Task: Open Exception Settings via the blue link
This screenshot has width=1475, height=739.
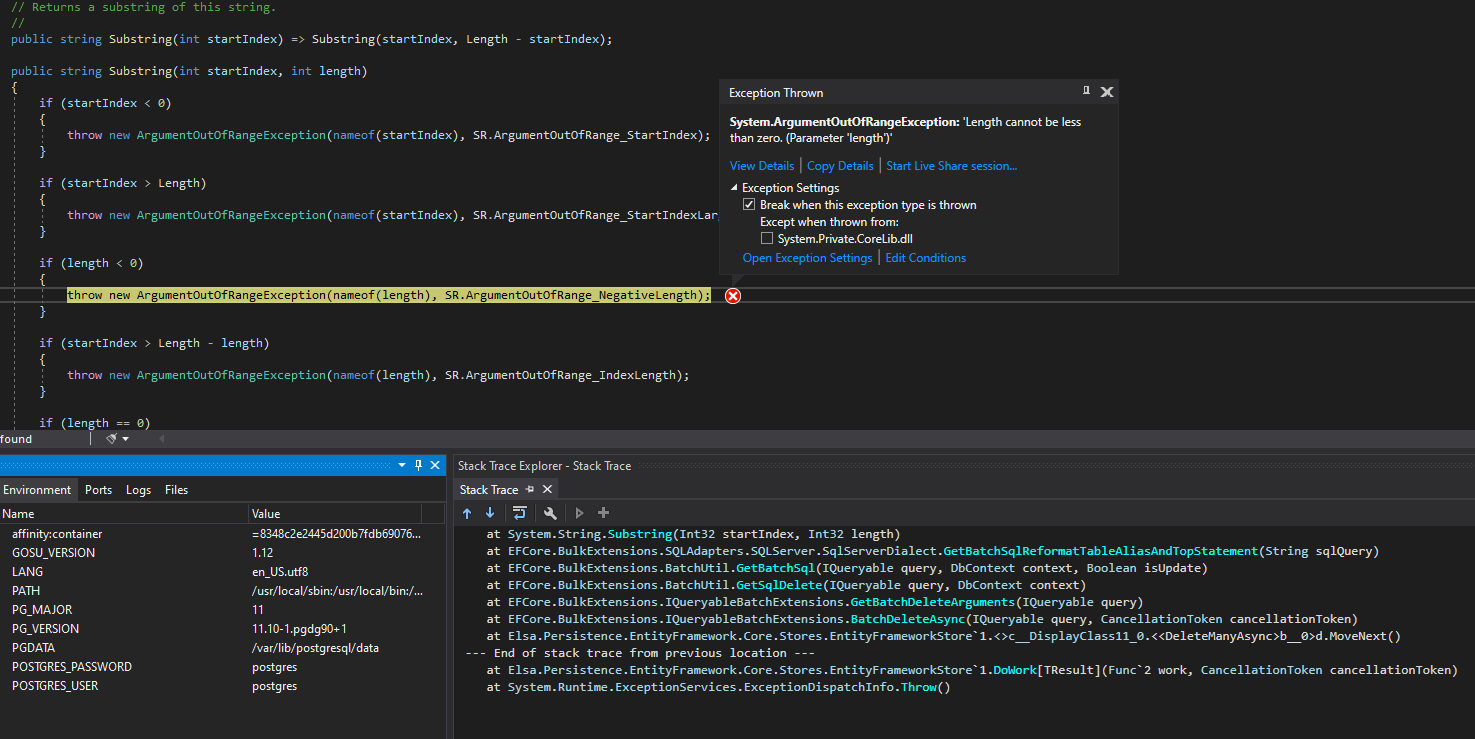Action: 807,257
